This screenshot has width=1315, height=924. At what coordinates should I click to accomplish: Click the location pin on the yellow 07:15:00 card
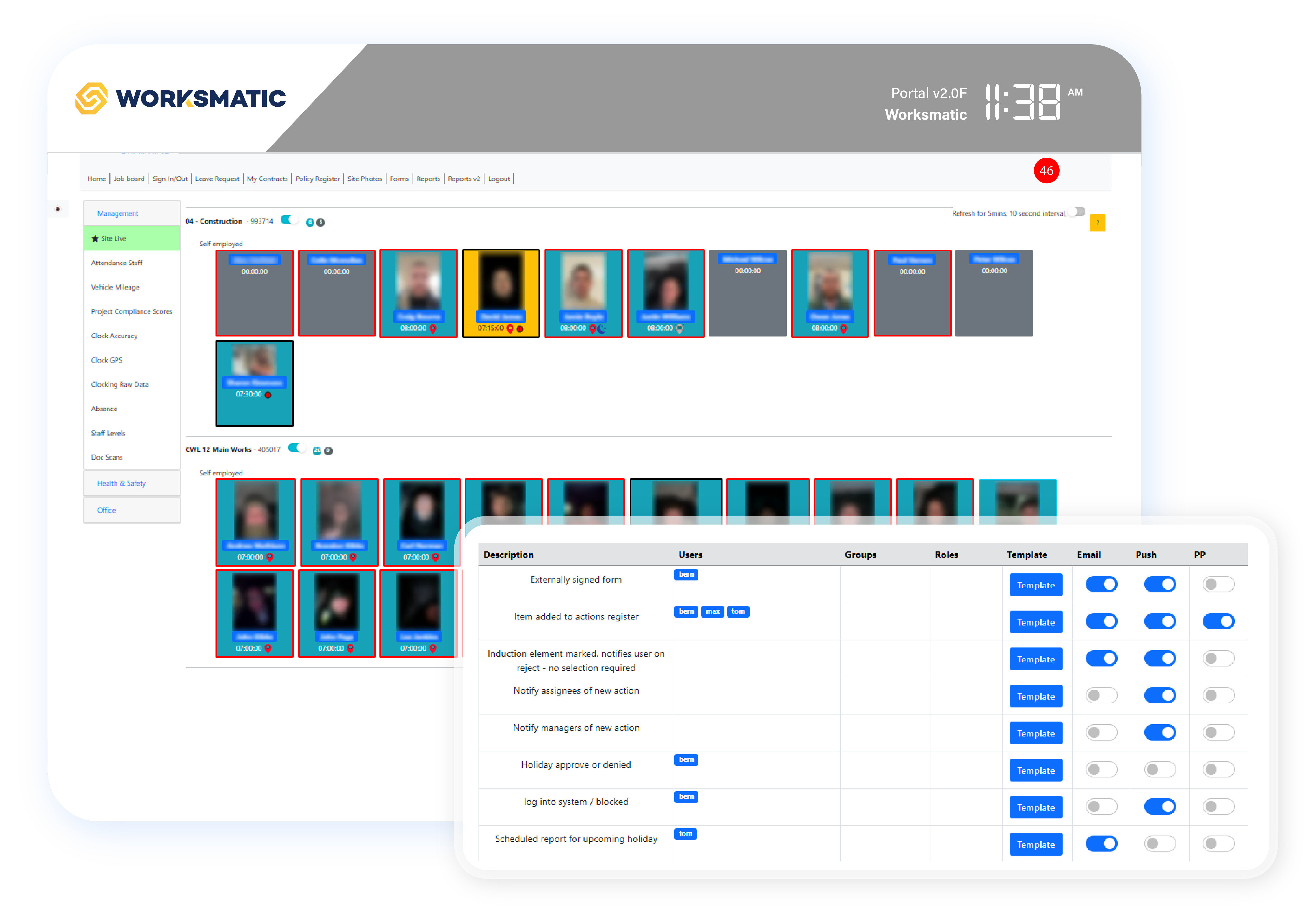click(510, 329)
